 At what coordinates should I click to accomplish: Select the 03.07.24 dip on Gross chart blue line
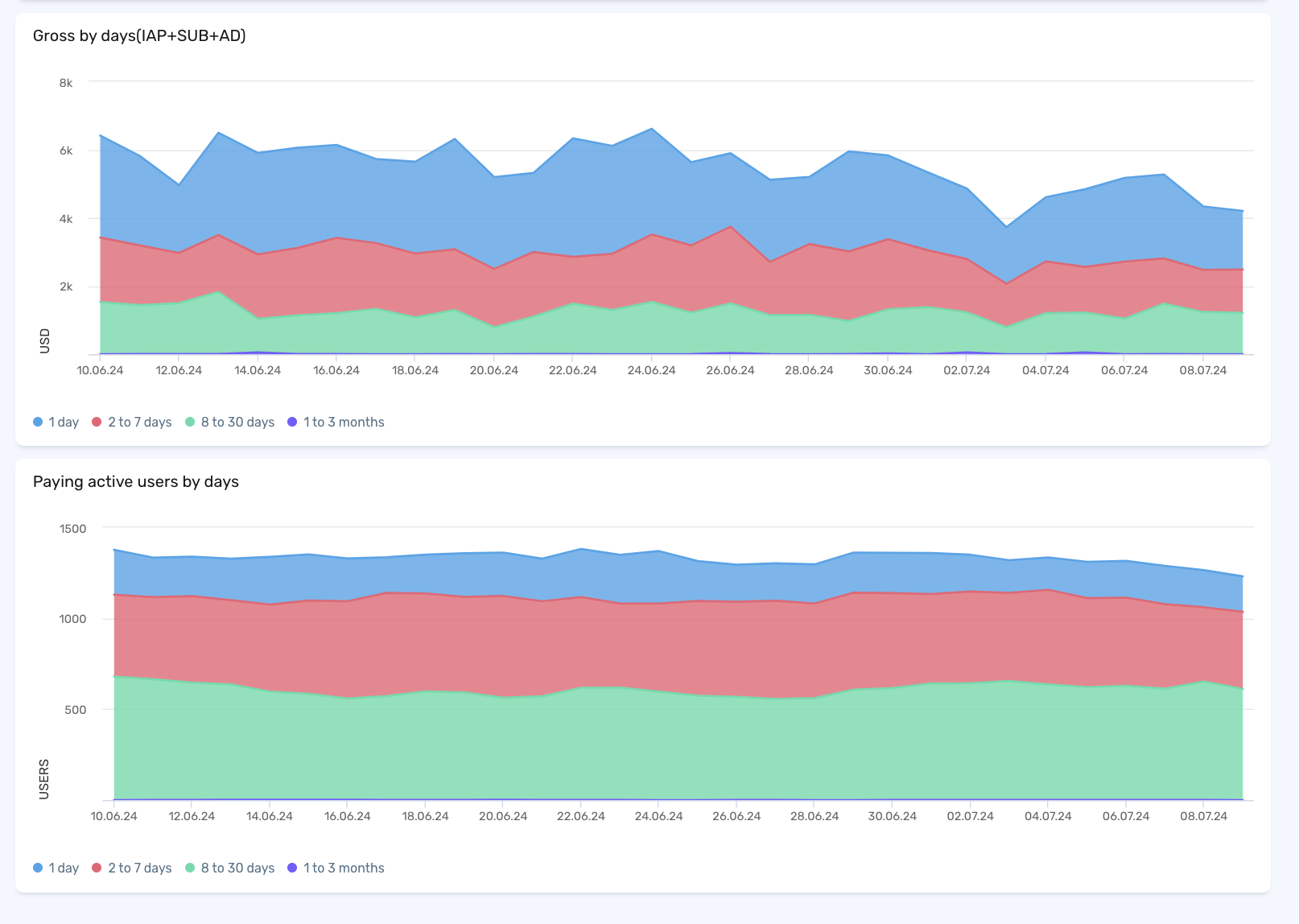click(x=1006, y=227)
